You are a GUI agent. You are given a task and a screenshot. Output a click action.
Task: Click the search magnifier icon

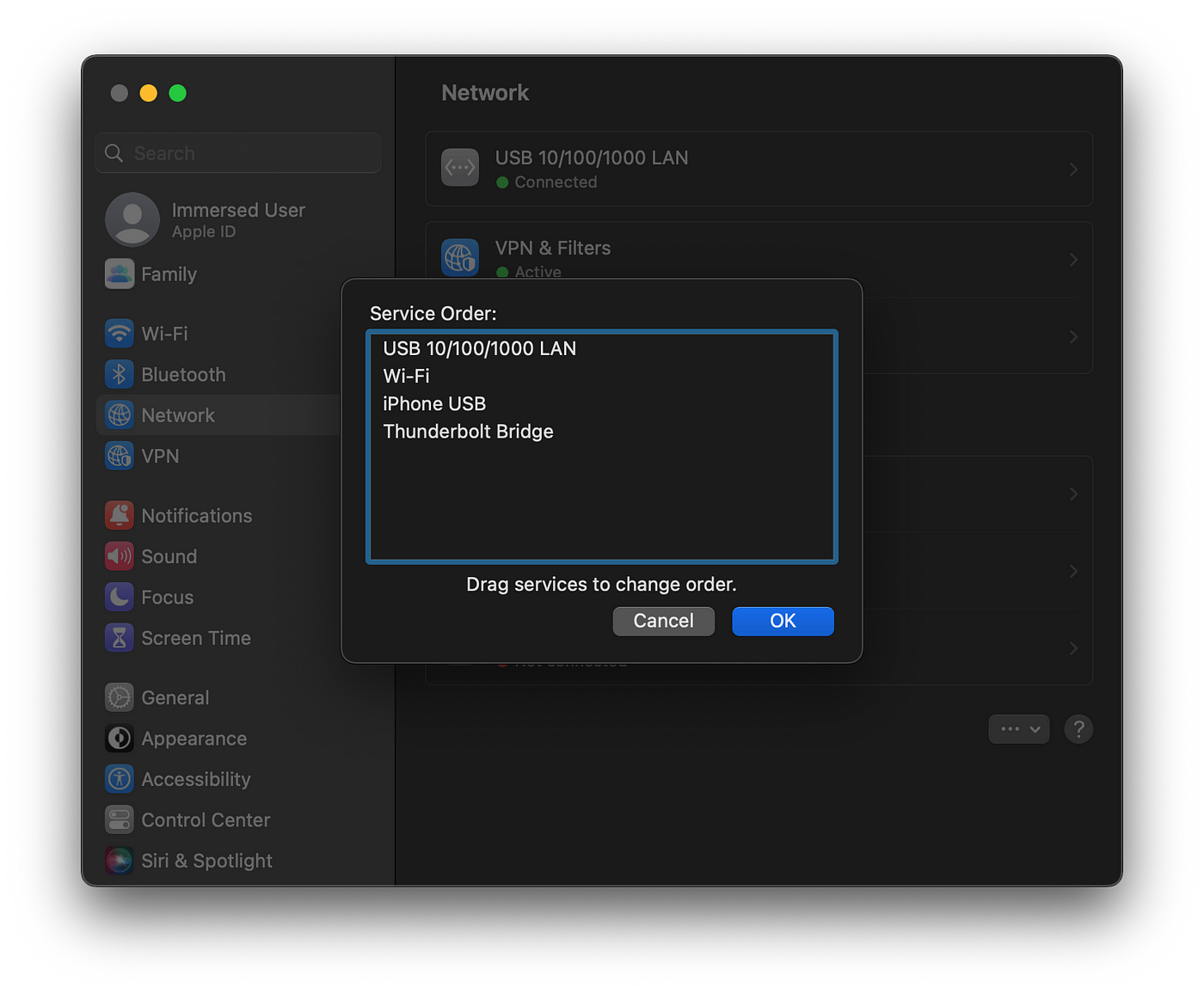click(114, 153)
